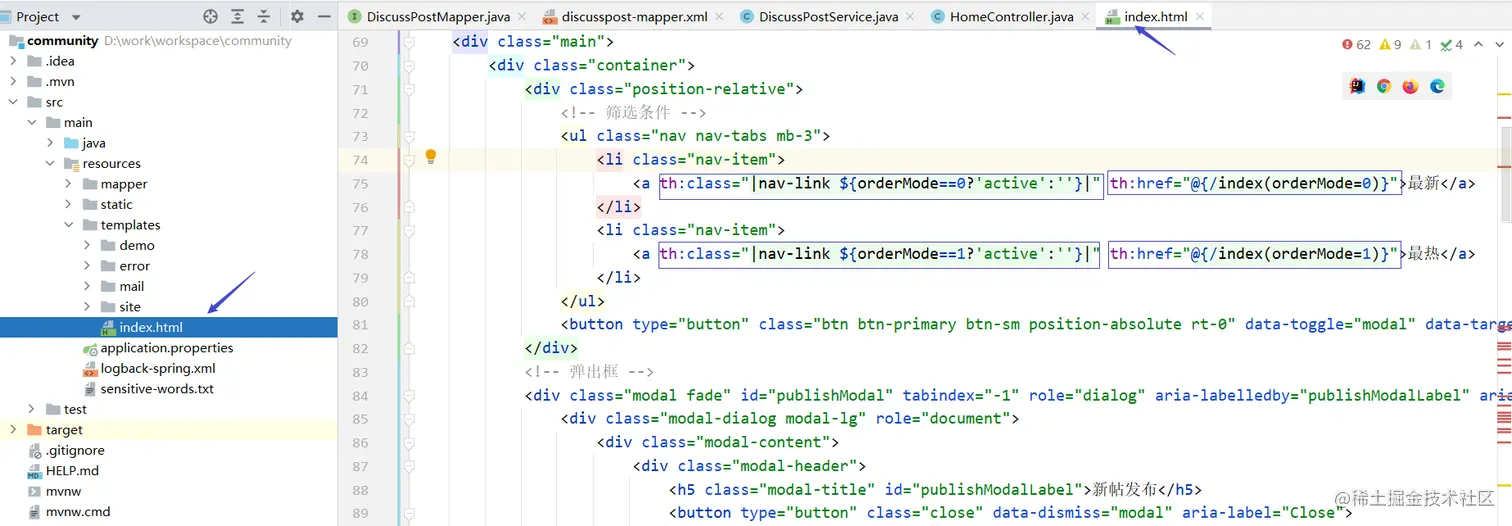Open page in Chrome browser icon
Viewport: 1512px width, 526px height.
pyautogui.click(x=1384, y=86)
